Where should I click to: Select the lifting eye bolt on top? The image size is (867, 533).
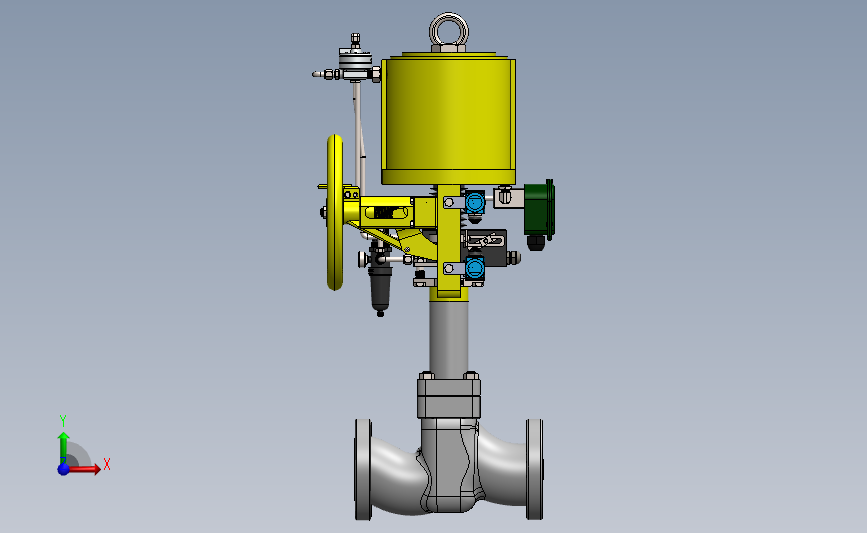pos(449,32)
